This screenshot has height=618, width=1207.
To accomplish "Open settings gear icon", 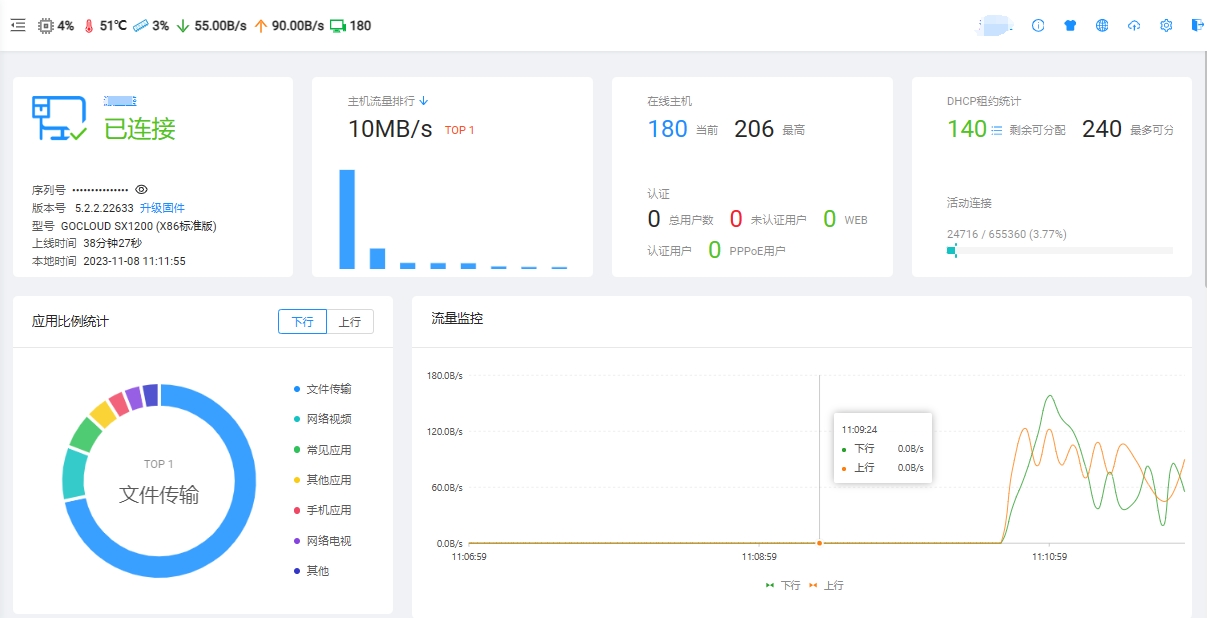I will click(1166, 26).
